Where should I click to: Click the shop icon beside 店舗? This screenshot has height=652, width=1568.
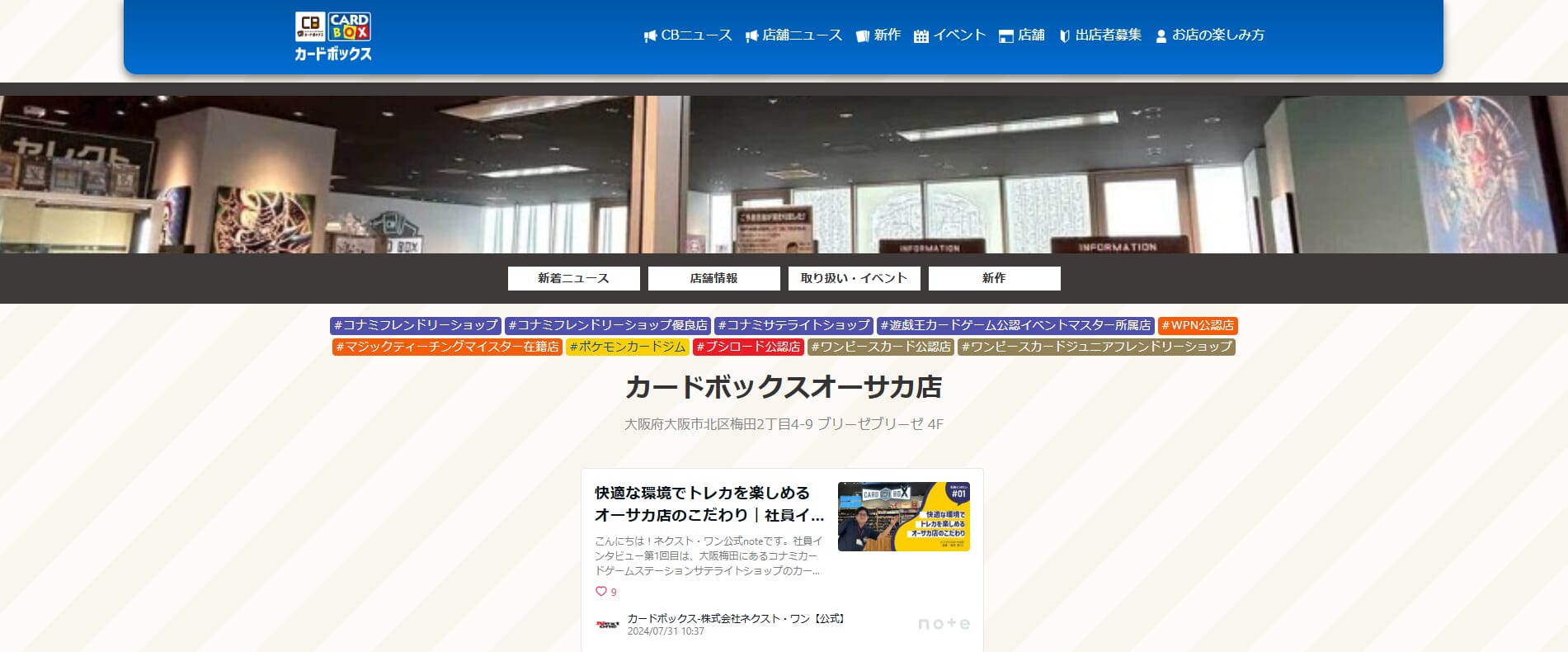[1005, 36]
